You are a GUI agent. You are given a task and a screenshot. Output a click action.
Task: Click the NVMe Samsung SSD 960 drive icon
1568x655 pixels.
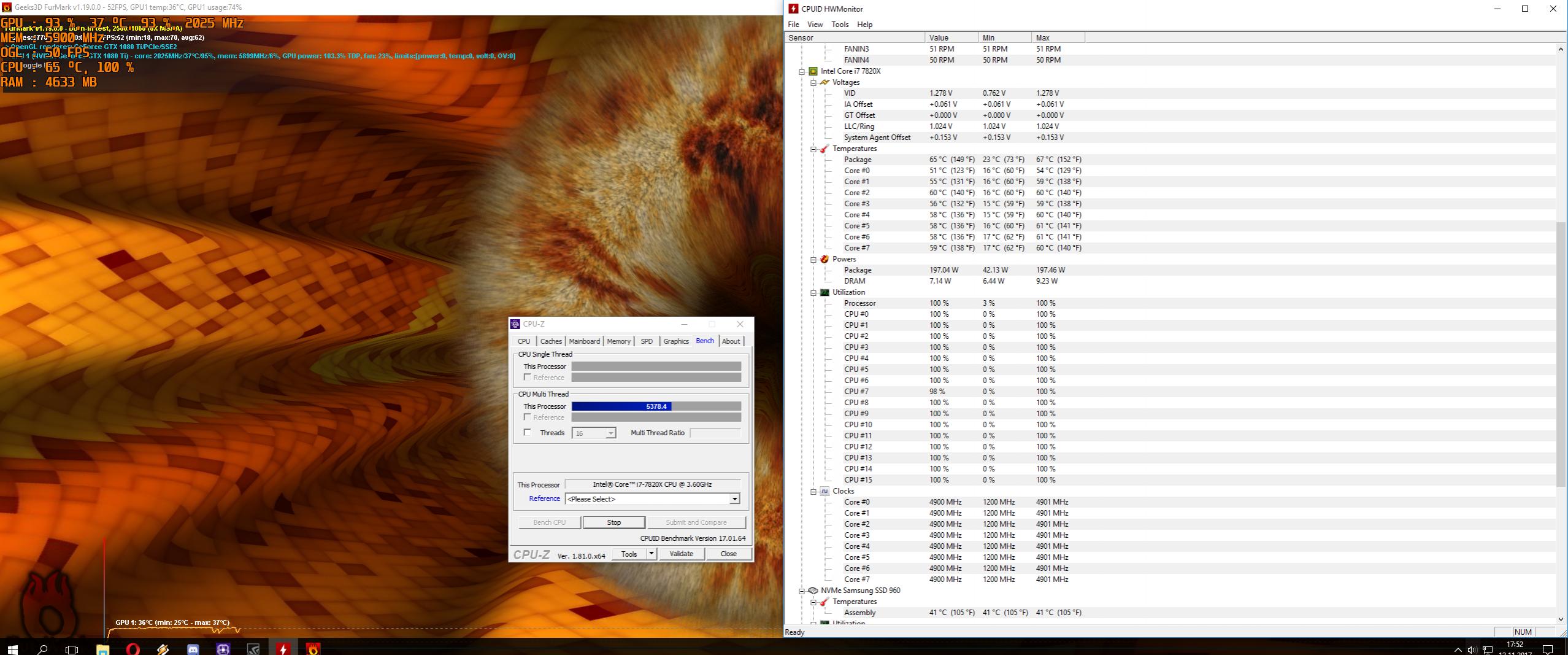tap(813, 591)
